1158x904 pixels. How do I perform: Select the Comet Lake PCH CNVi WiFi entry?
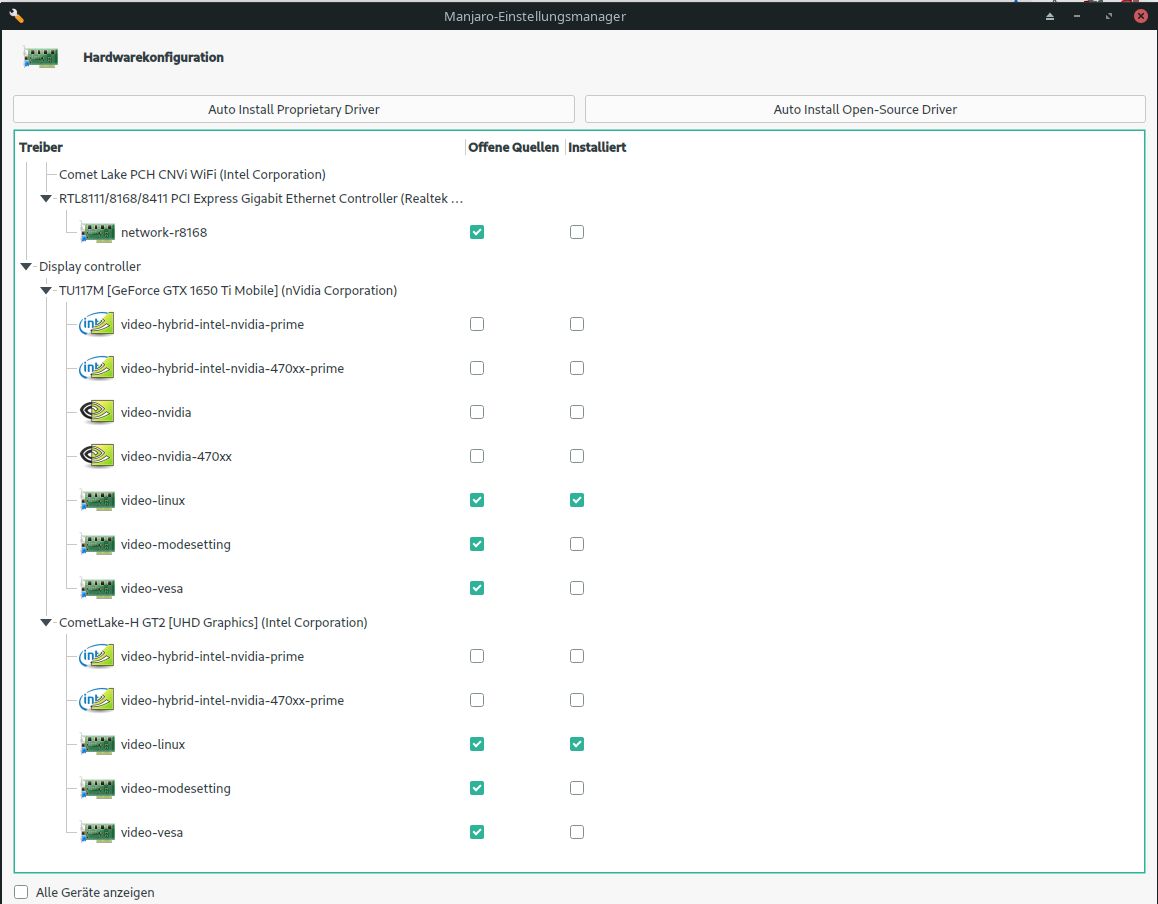point(192,174)
